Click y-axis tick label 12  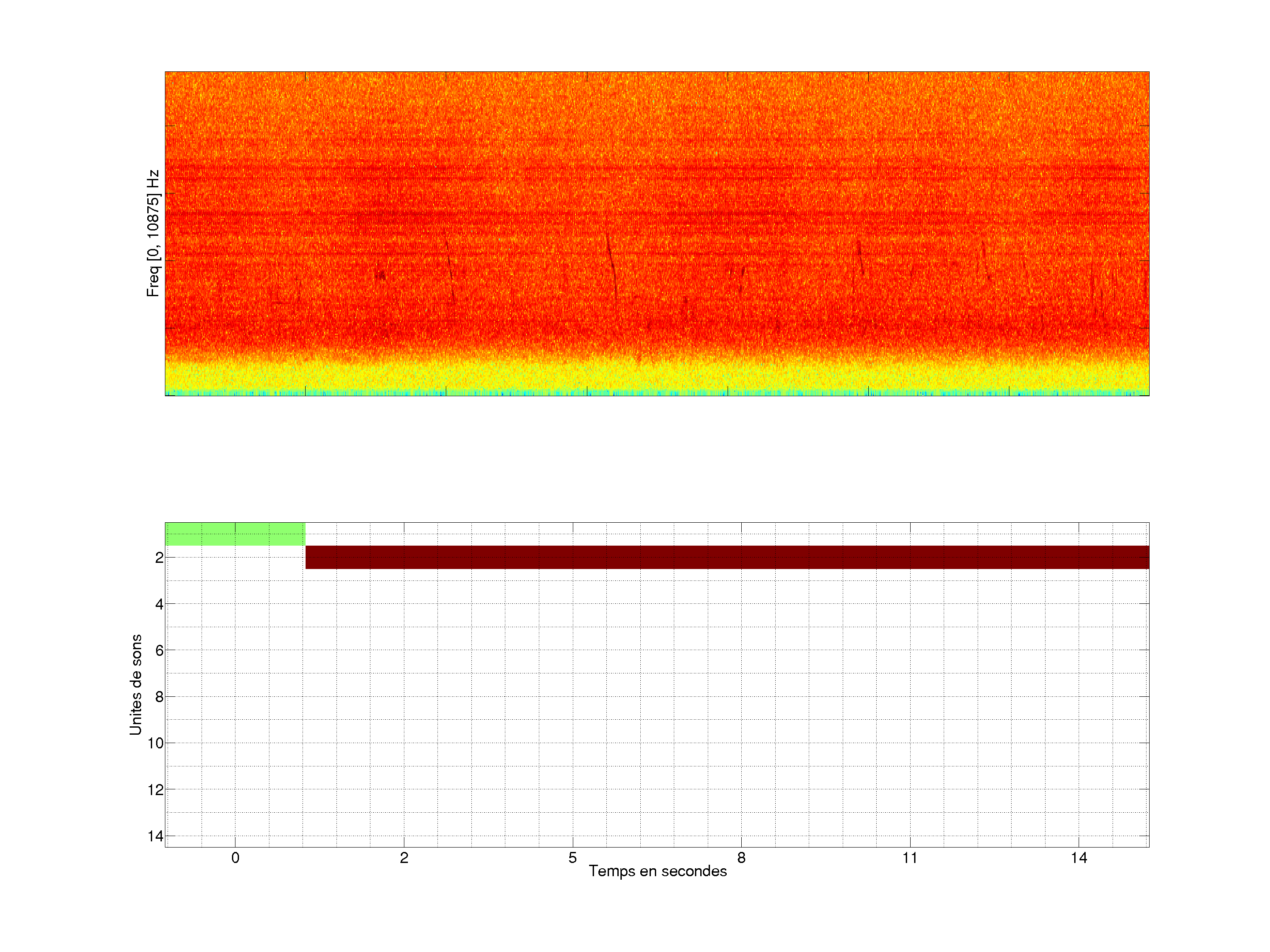coord(156,790)
